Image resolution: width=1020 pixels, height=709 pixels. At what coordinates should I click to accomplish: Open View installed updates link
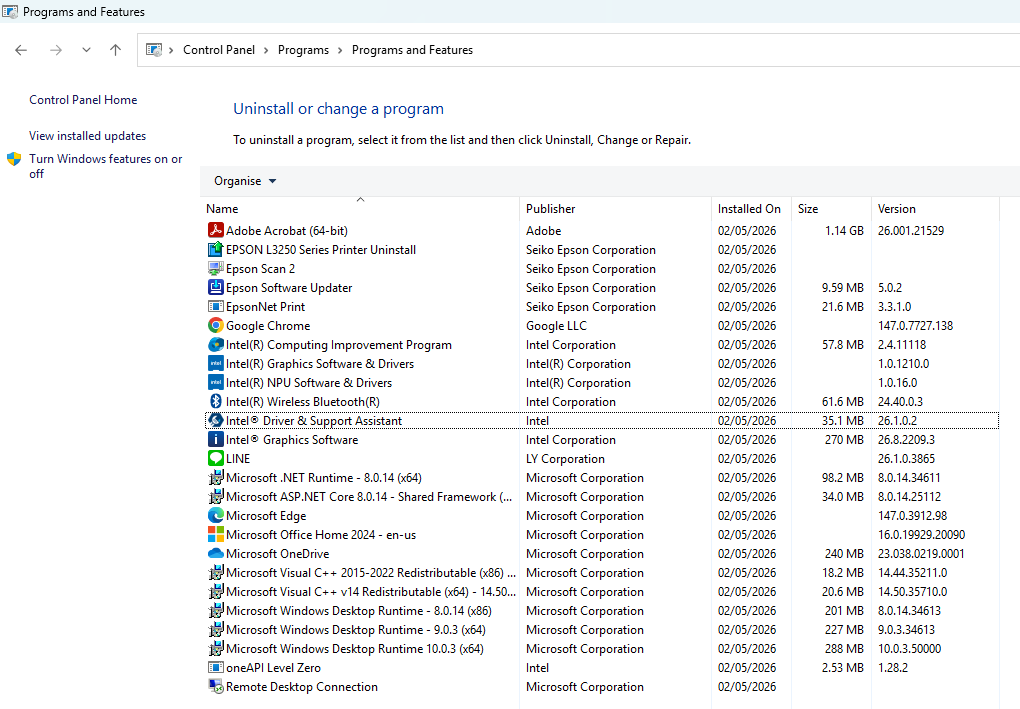[88, 135]
